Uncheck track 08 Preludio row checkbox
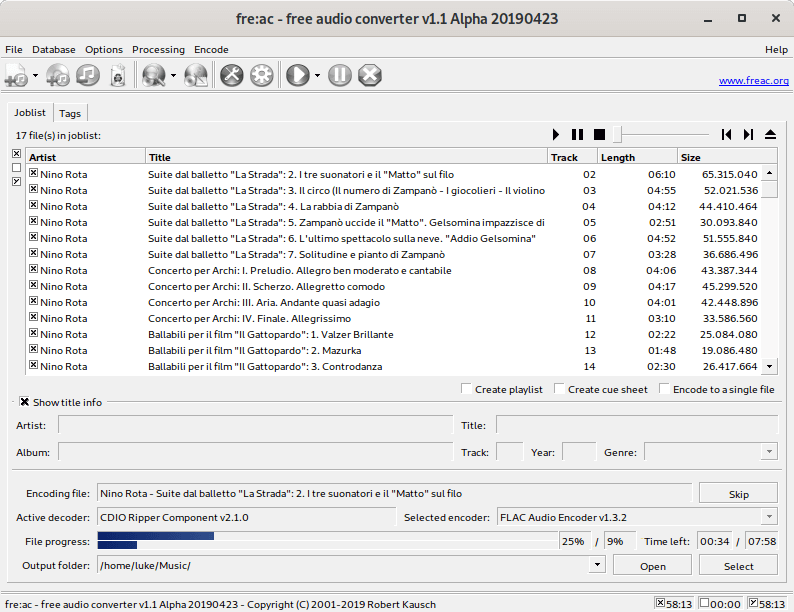The height and width of the screenshot is (612, 794). [x=33, y=269]
